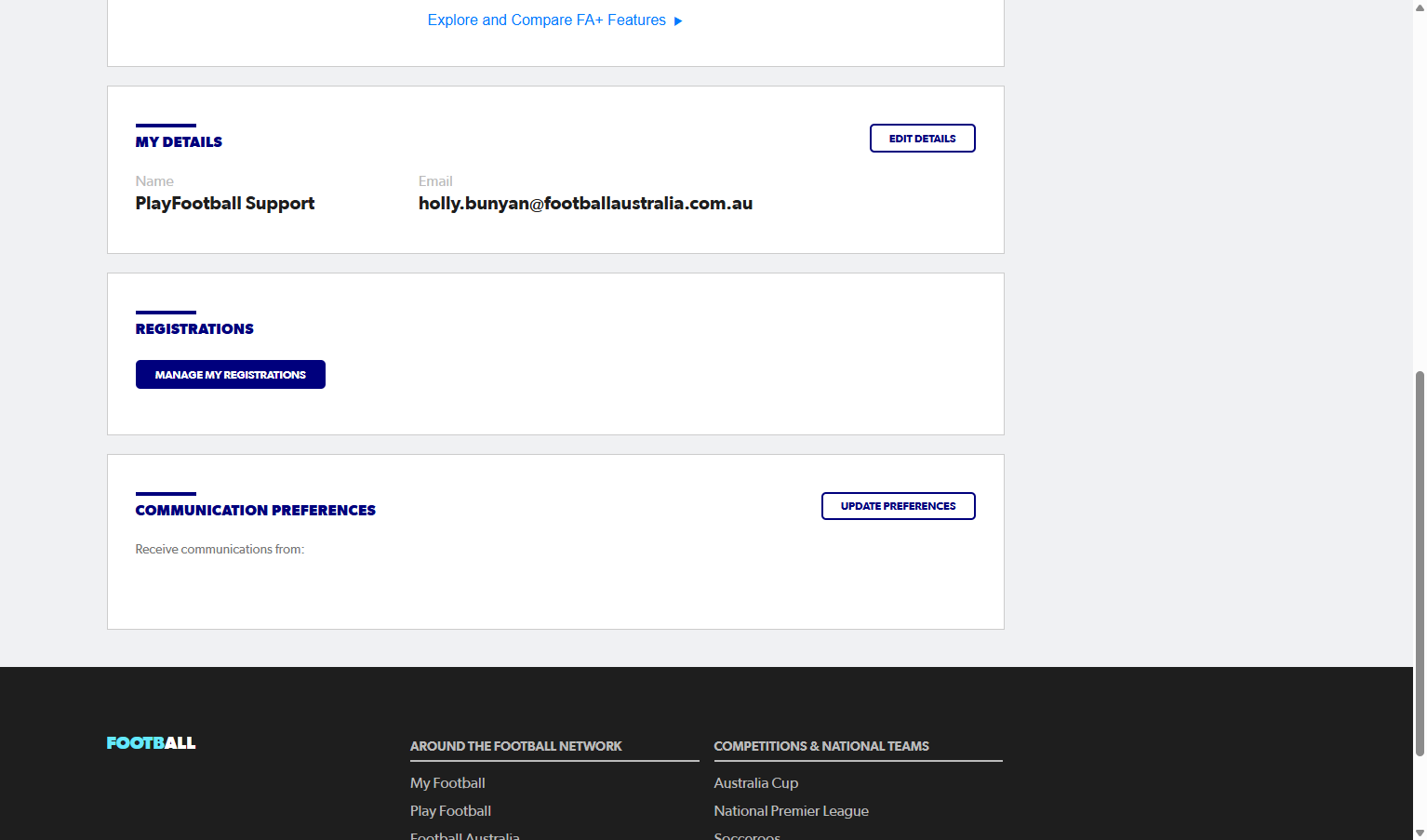Click the Football logo in the footer
1427x840 pixels.
pyautogui.click(x=151, y=742)
